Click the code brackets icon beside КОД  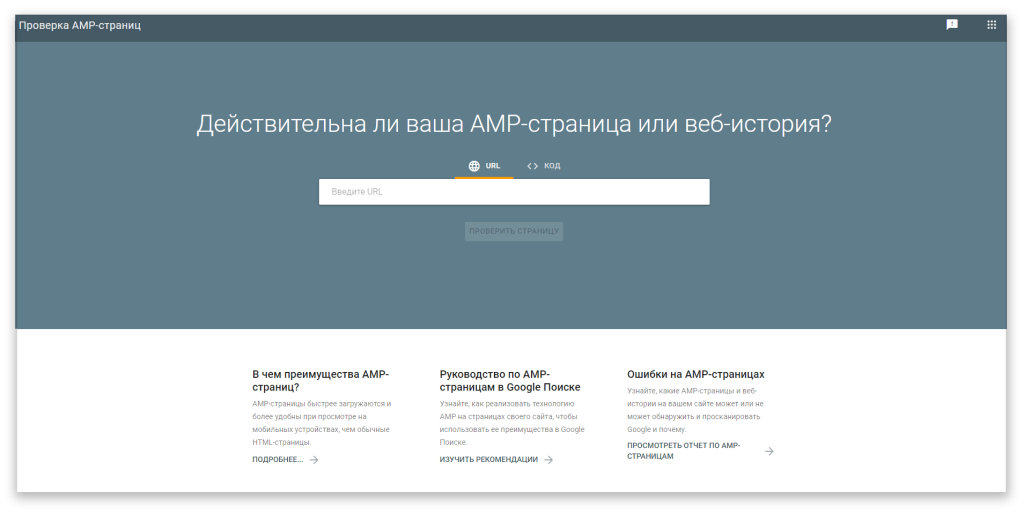(x=532, y=166)
